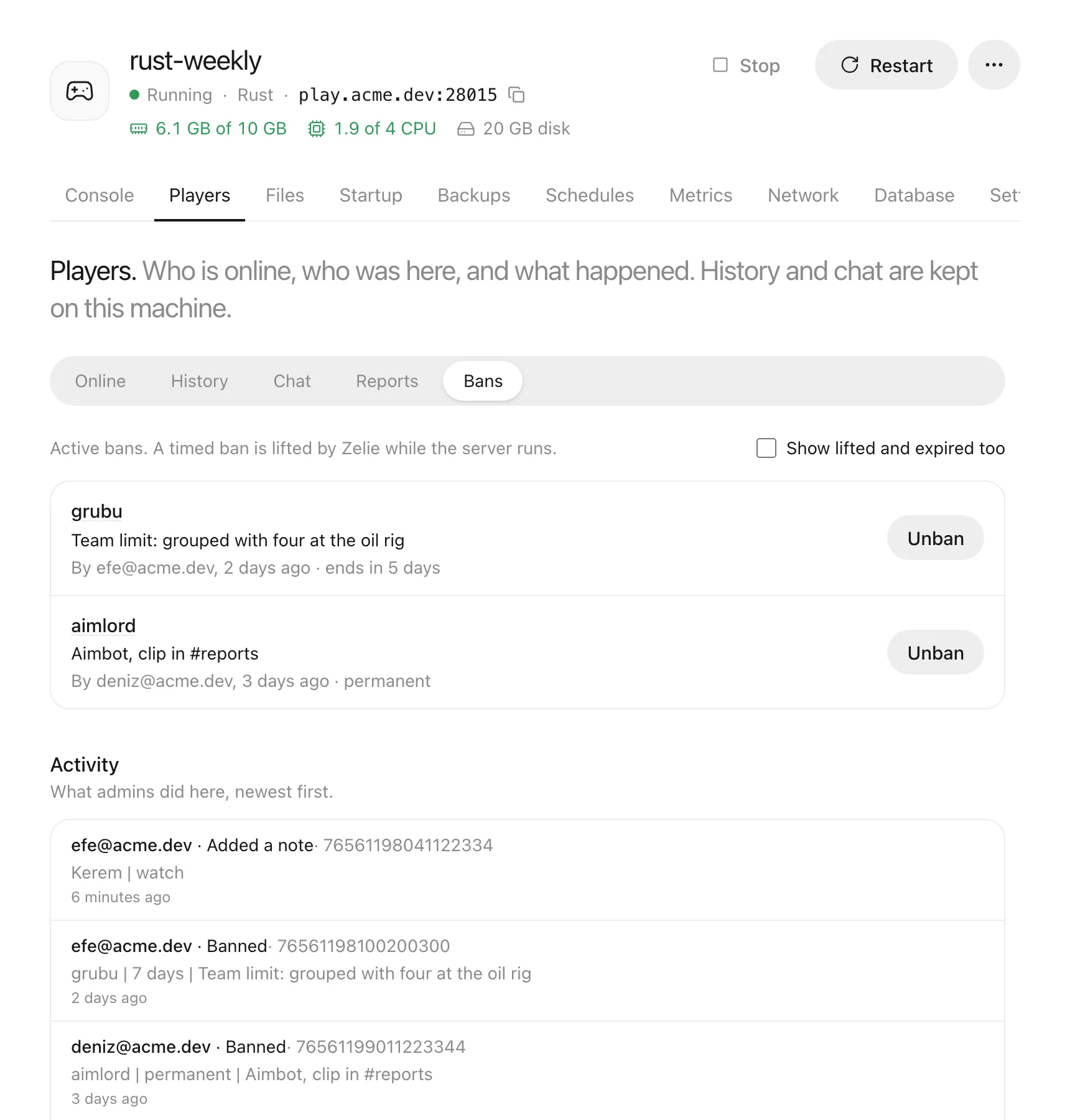Enable Show lifted and expired too checkbox
The height and width of the screenshot is (1120, 1070).
click(766, 448)
